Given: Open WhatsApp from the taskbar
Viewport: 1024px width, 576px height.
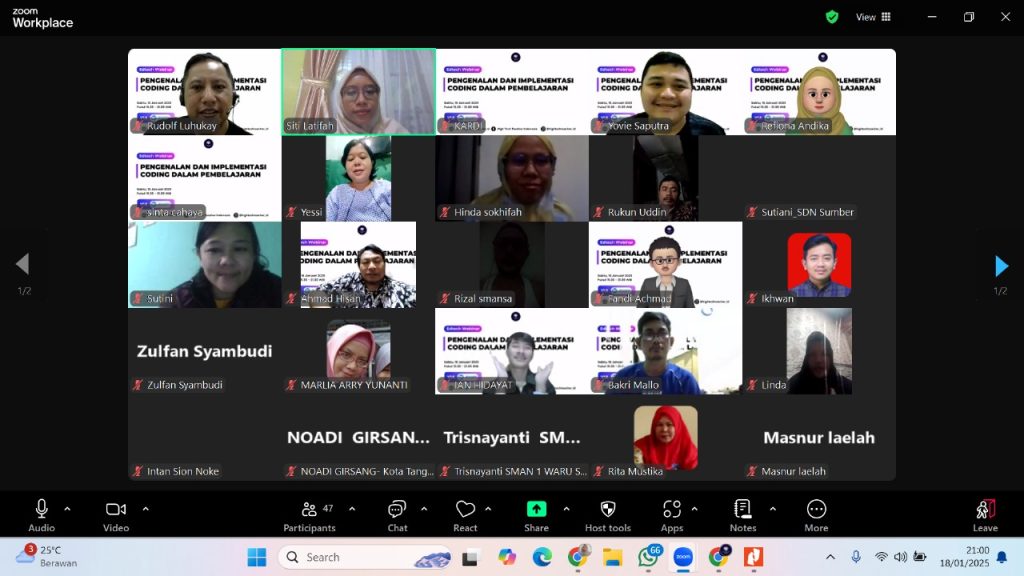Looking at the screenshot, I should point(648,557).
